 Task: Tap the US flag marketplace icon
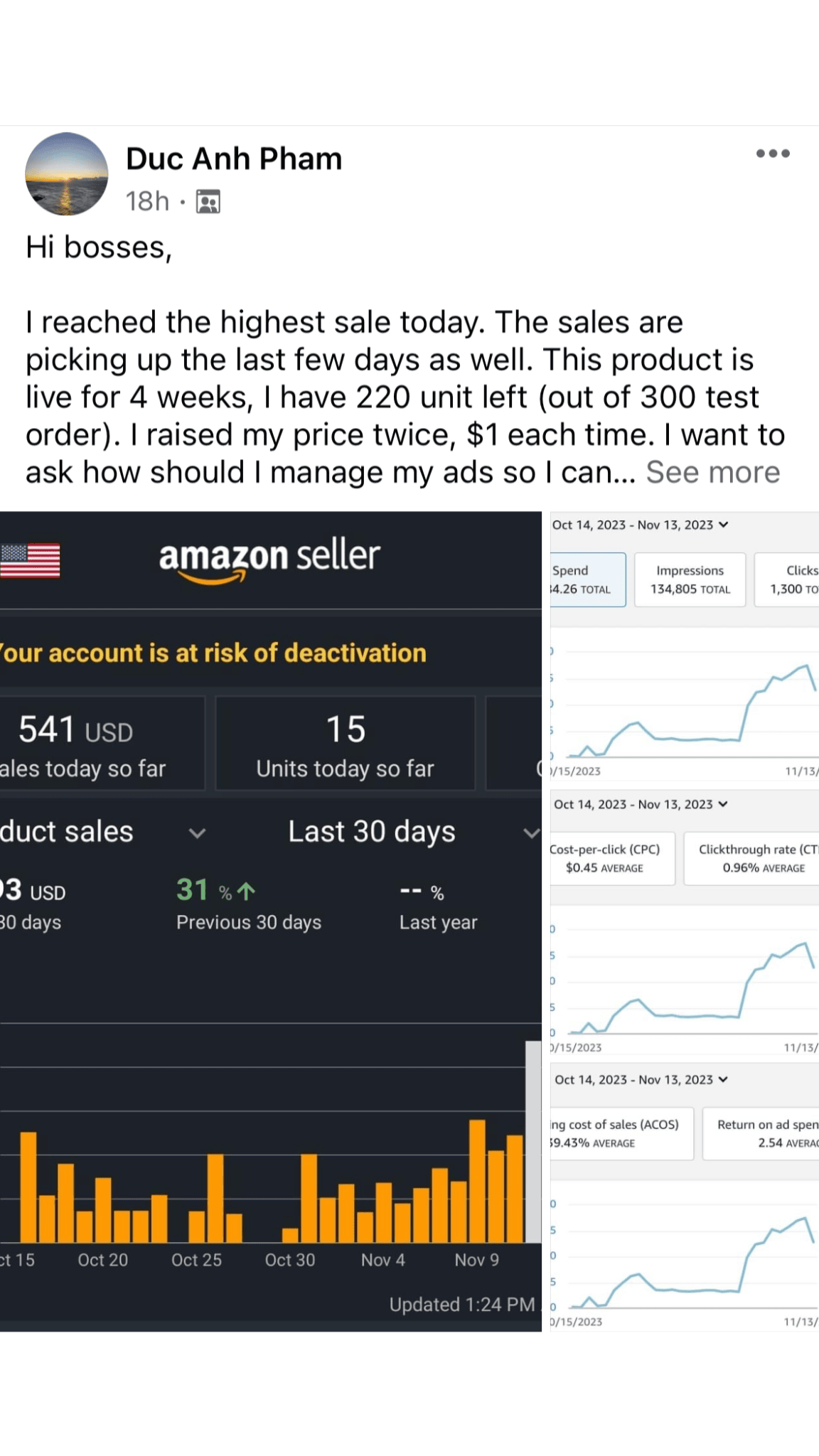pyautogui.click(x=30, y=560)
